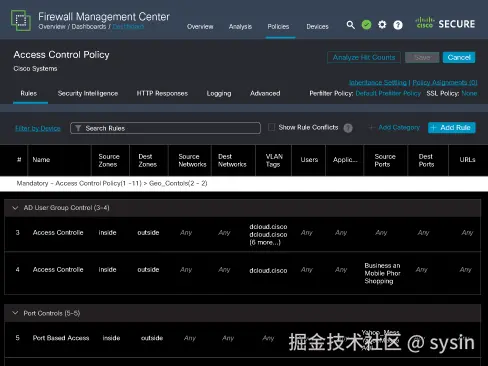Select rule 5 Port Based Access name
The image size is (488, 366).
pos(61,338)
